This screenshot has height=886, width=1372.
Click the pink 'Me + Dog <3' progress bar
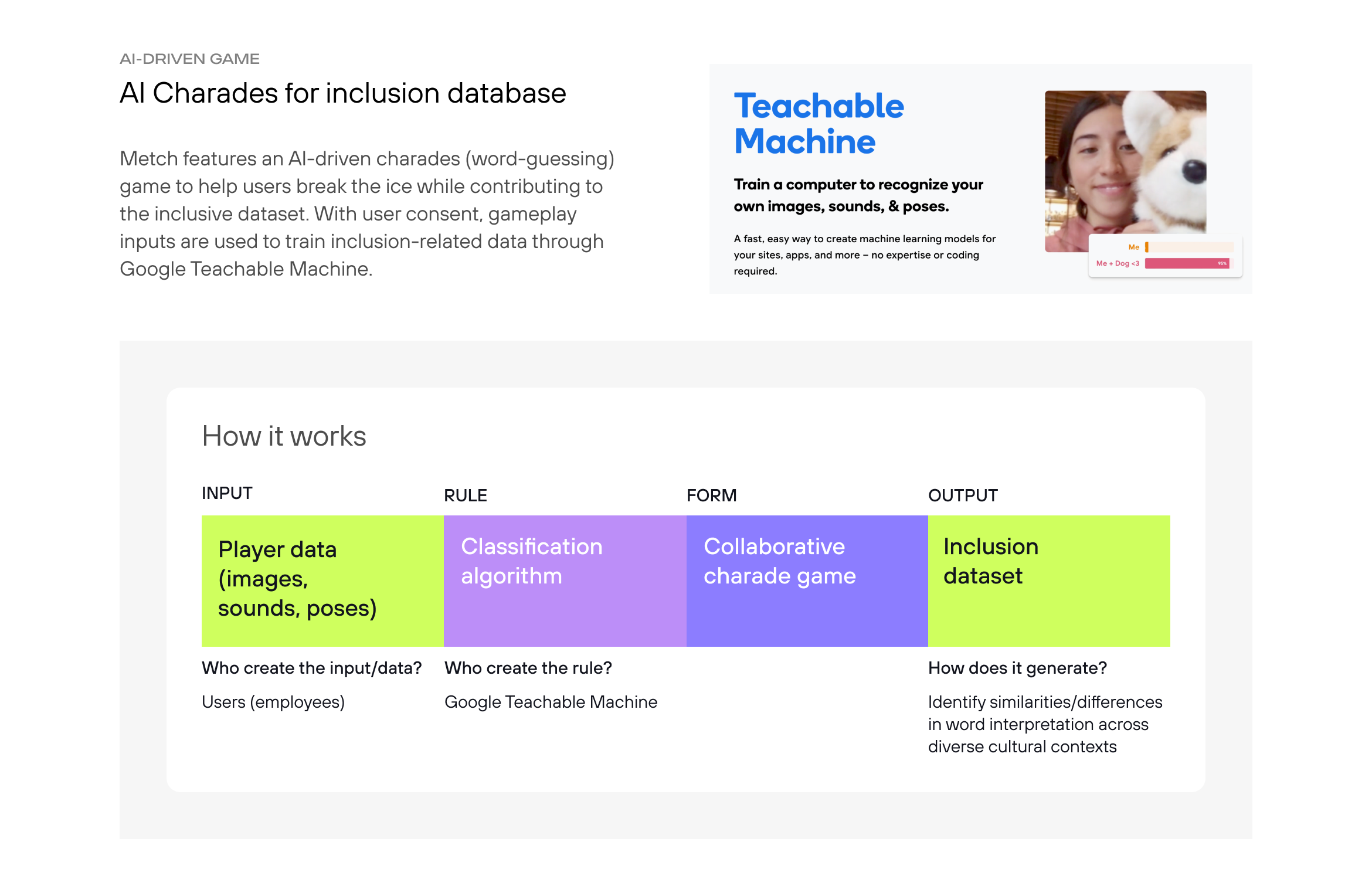(x=1187, y=263)
